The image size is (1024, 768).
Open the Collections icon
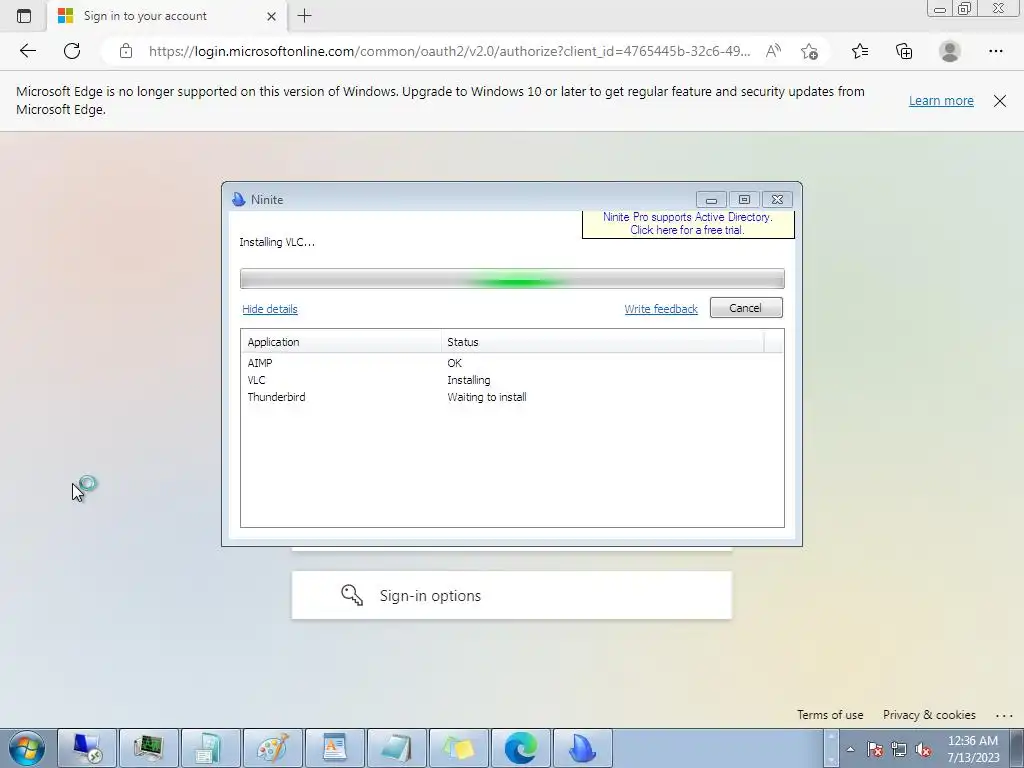[904, 51]
